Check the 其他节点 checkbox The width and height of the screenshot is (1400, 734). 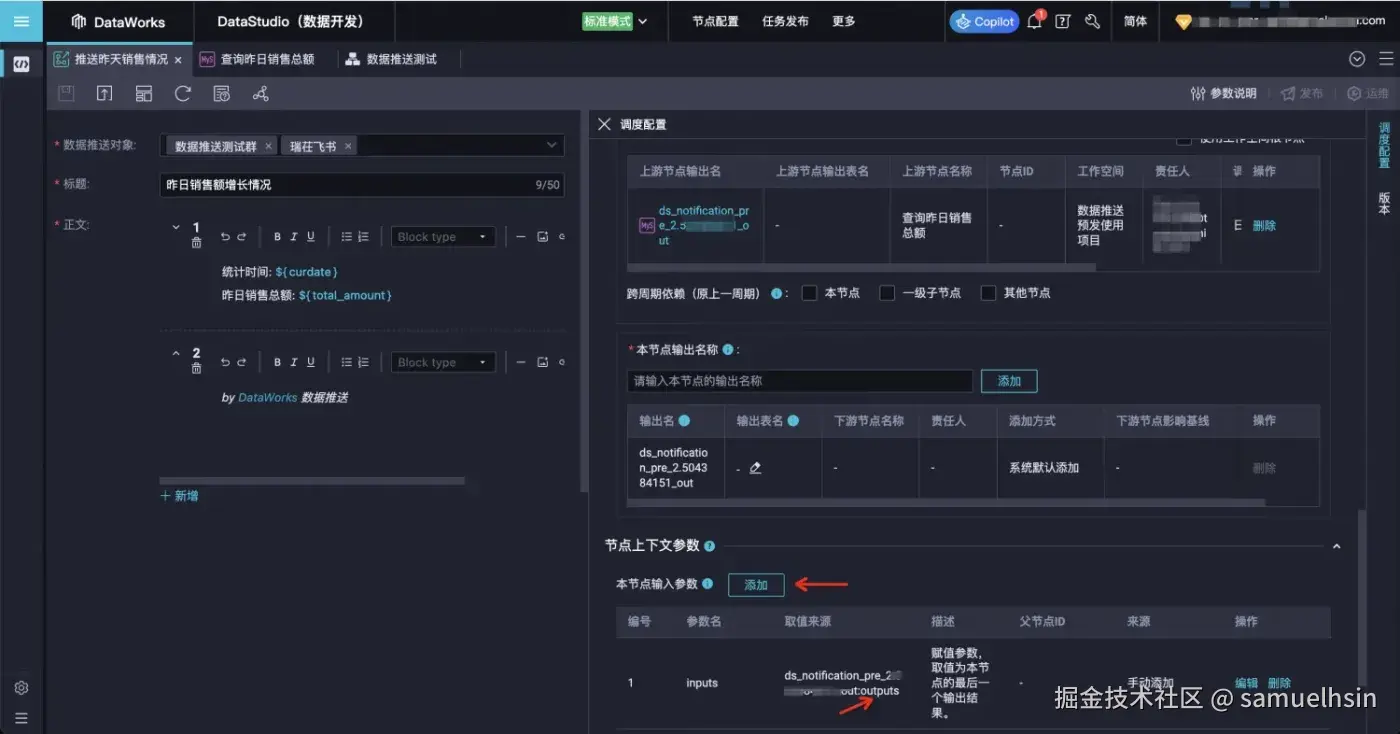coord(988,293)
